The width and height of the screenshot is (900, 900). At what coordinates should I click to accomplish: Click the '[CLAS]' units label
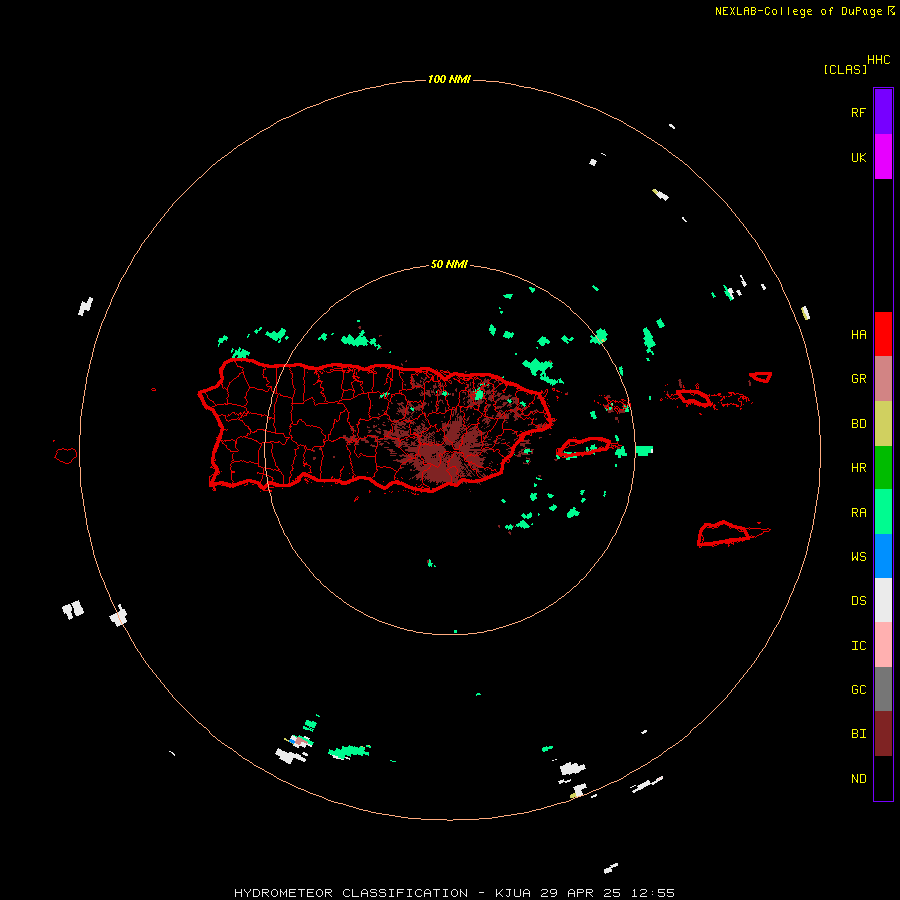click(845, 69)
